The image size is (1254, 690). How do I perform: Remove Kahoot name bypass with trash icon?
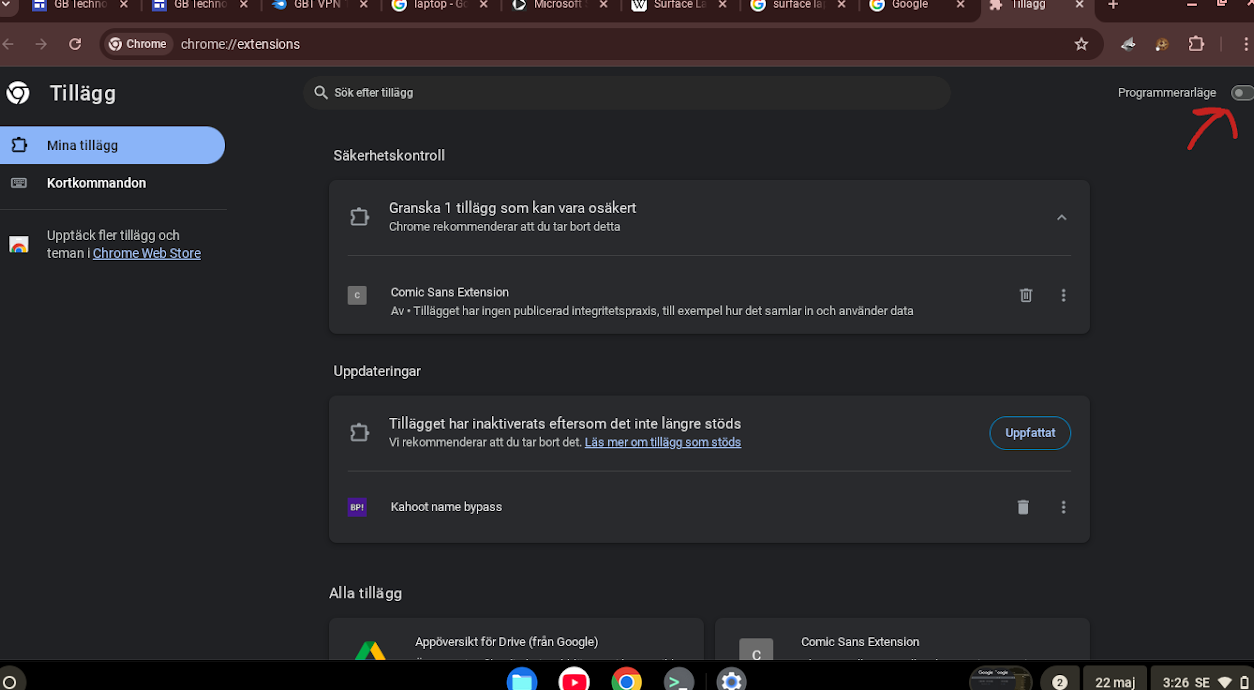pos(1023,507)
